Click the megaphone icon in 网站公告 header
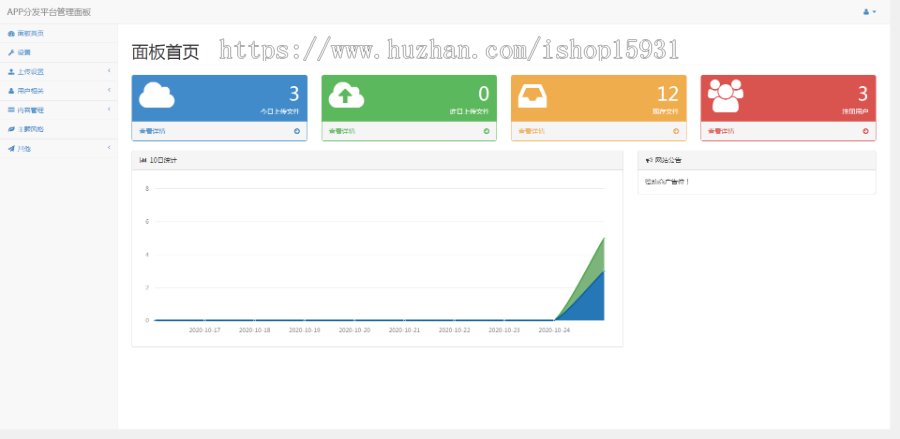Viewport: 900px width, 439px height. click(x=649, y=161)
